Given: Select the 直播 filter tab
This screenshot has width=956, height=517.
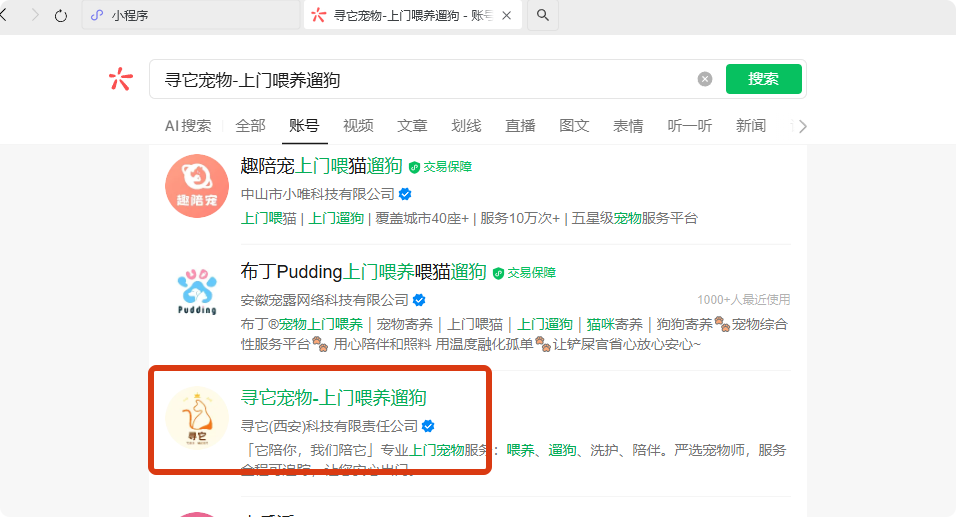Looking at the screenshot, I should pyautogui.click(x=520, y=126).
